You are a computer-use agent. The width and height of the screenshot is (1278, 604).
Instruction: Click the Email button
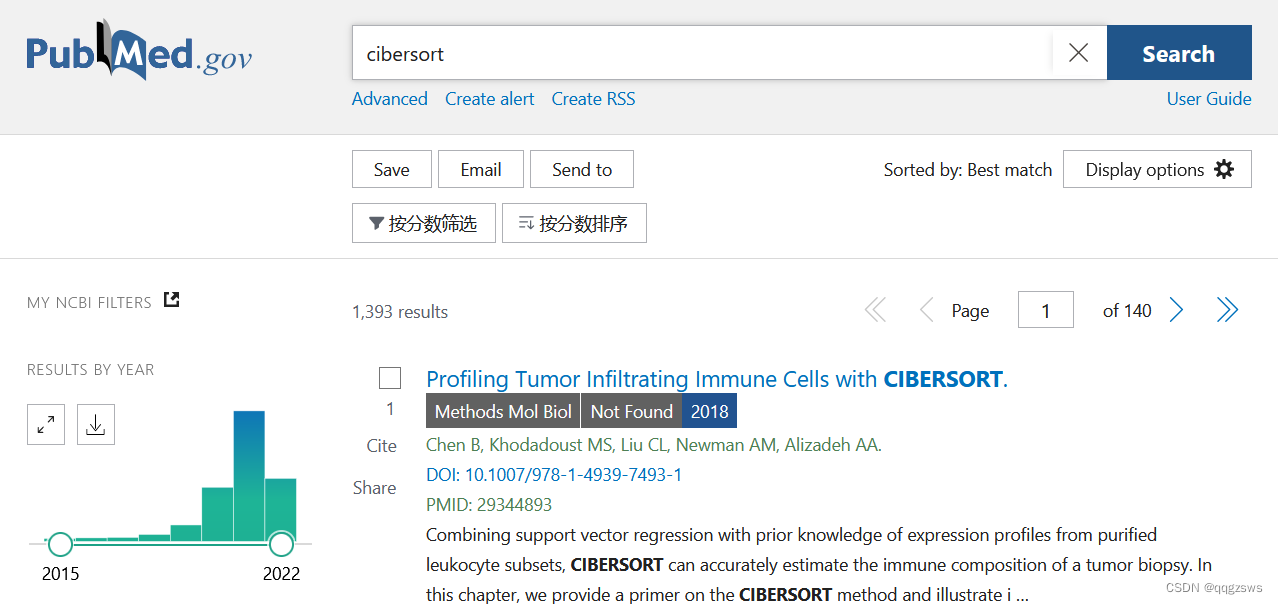(480, 169)
